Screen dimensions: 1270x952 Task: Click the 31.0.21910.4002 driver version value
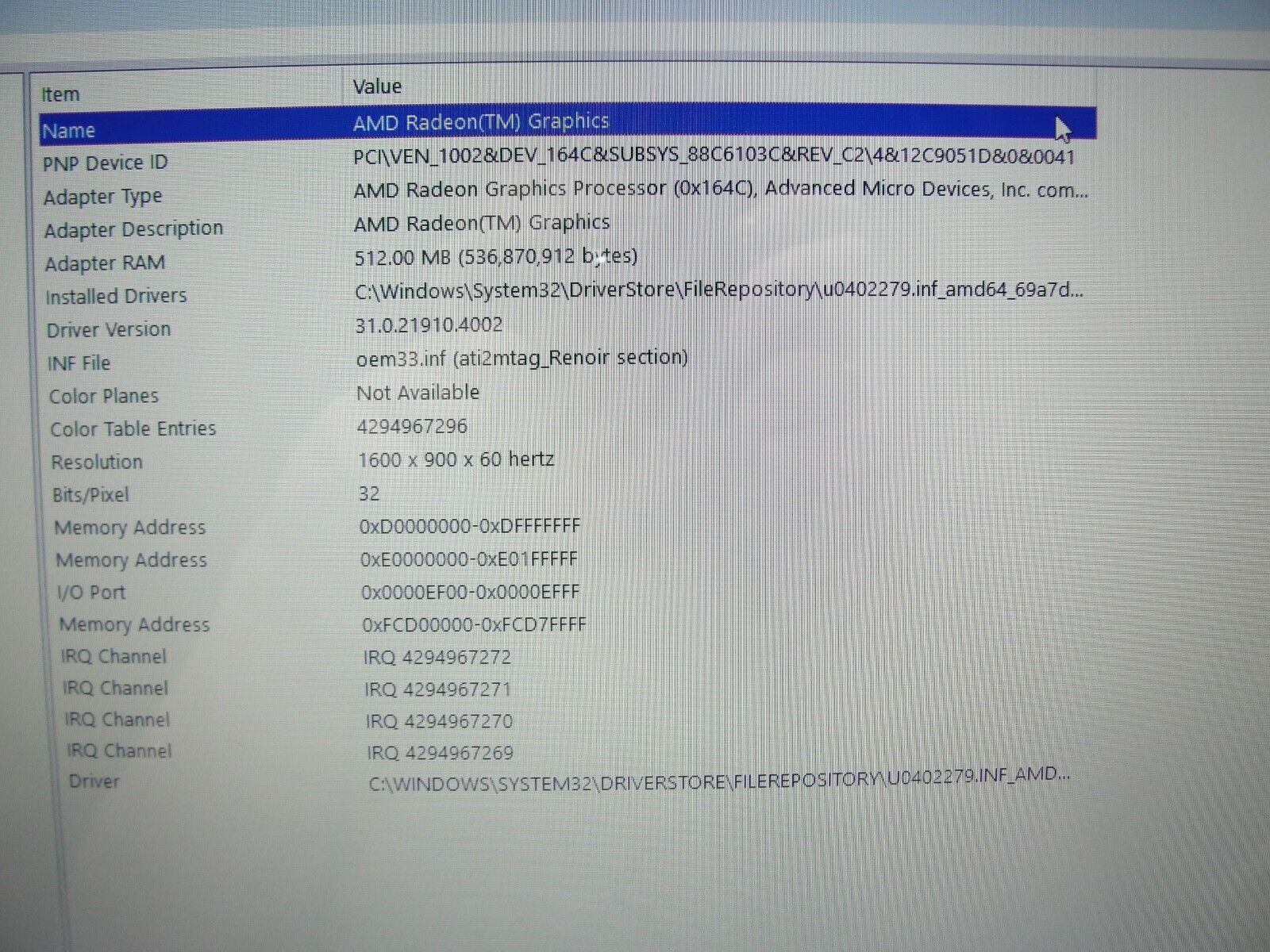click(x=429, y=324)
